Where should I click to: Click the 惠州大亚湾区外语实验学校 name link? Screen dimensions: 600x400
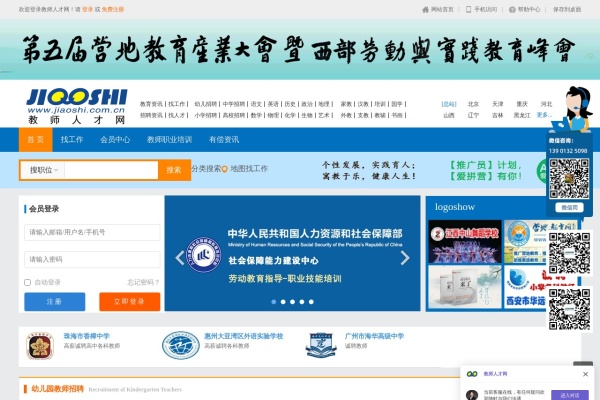click(243, 336)
